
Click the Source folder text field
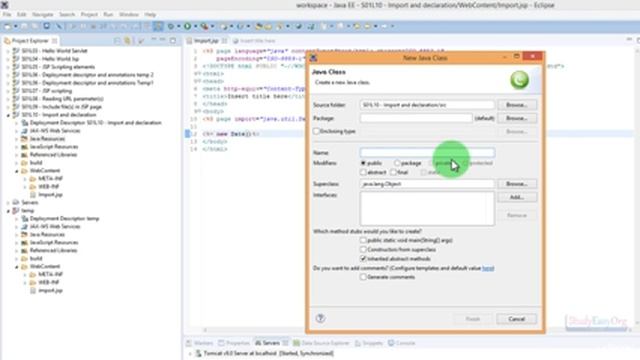pos(427,105)
